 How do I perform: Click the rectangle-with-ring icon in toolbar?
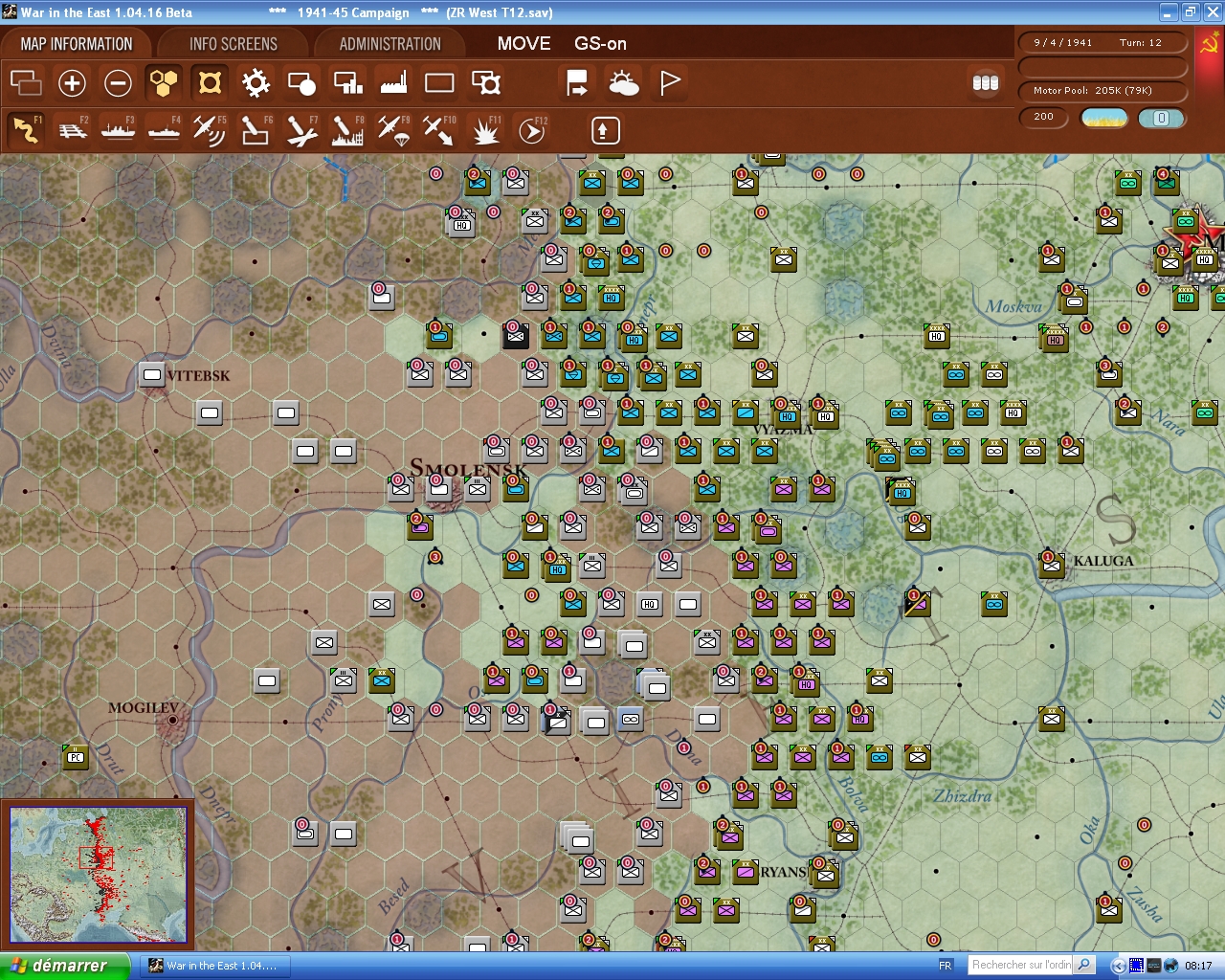pos(486,83)
